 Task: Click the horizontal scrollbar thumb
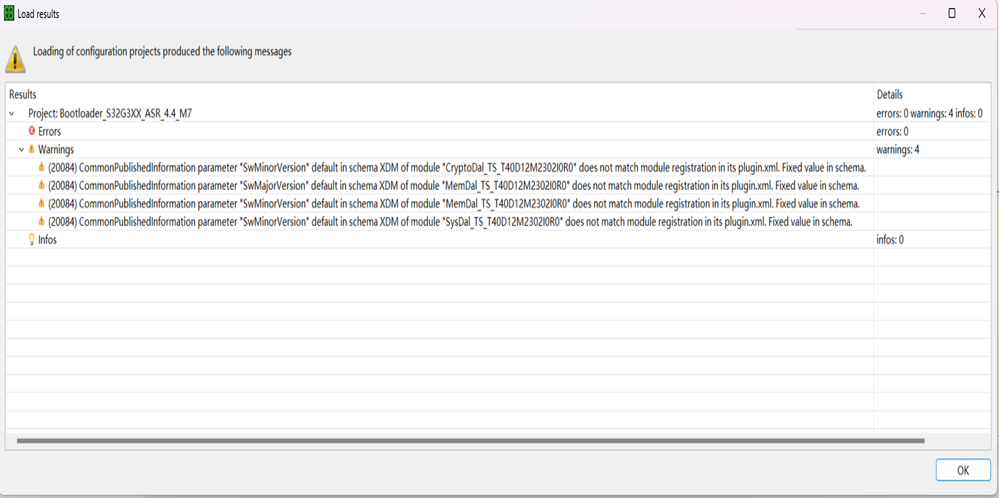[470, 440]
